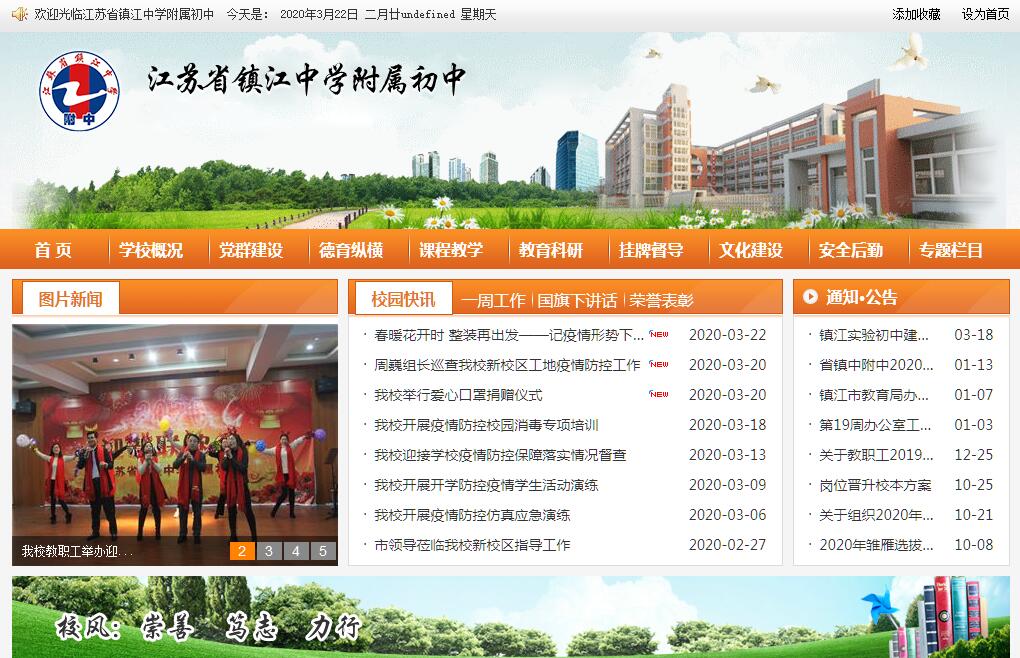The image size is (1020, 658).
Task: Open the 岗位晋升校本方案 notice
Action: (875, 485)
